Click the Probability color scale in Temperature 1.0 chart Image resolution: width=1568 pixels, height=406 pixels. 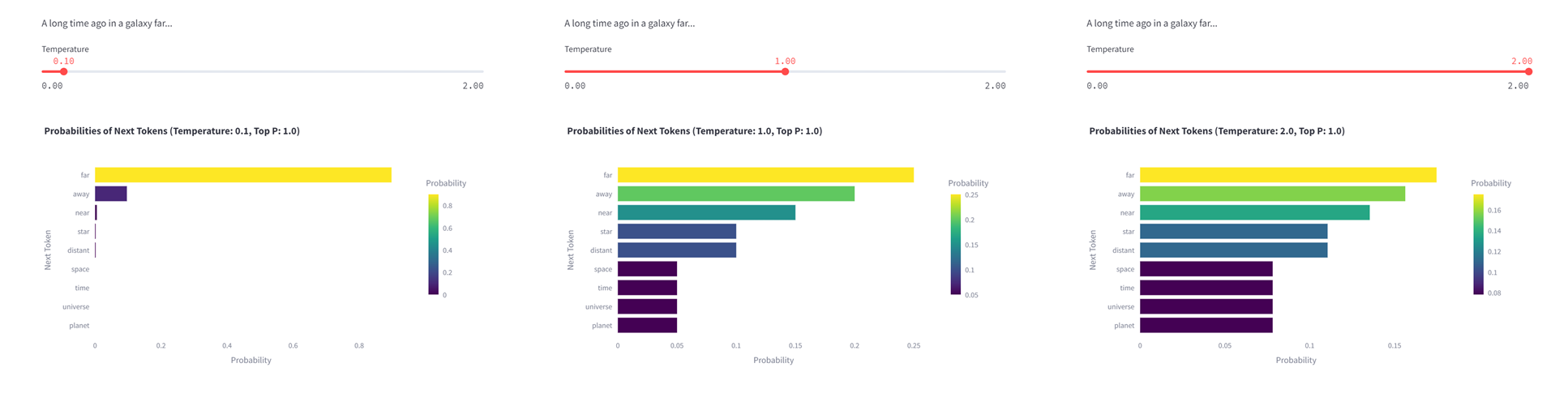(x=956, y=244)
